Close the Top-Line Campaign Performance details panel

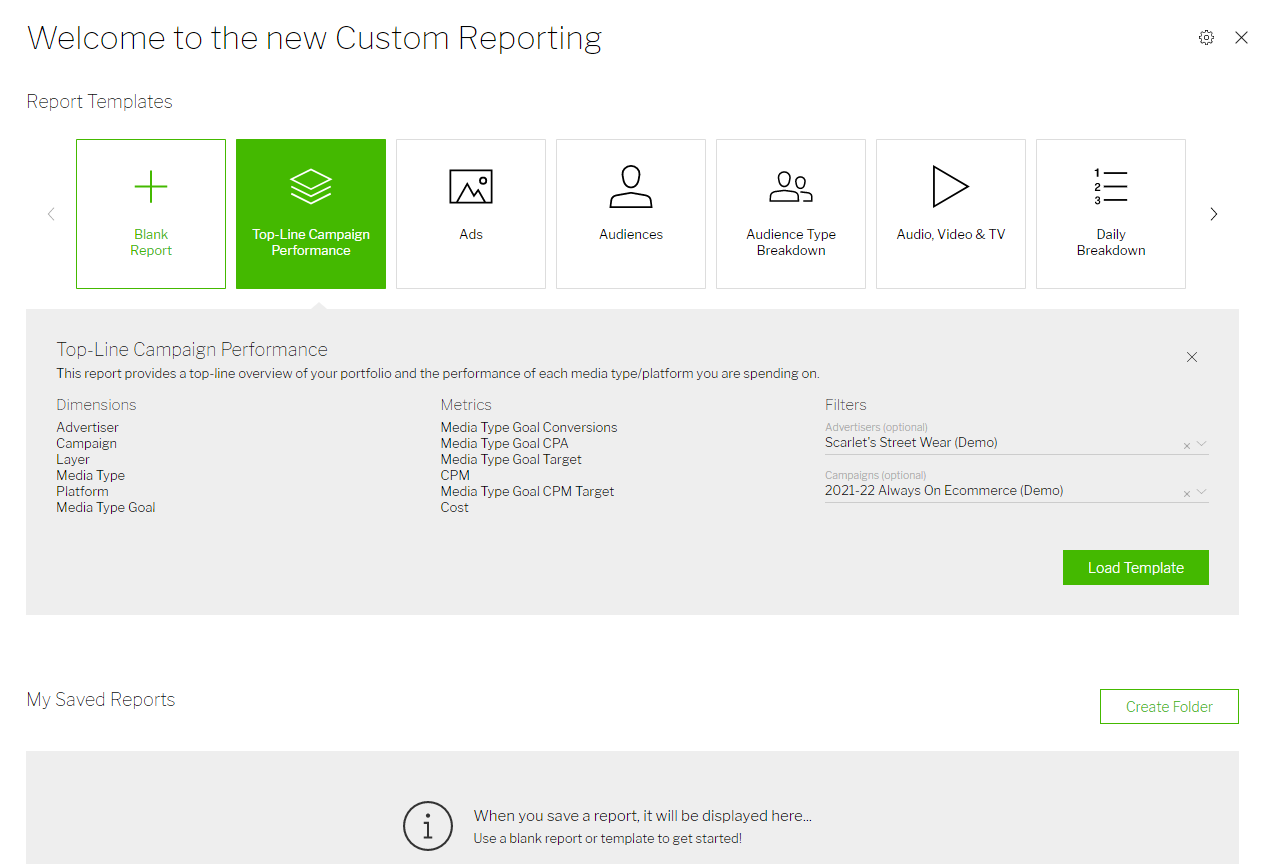tap(1191, 357)
